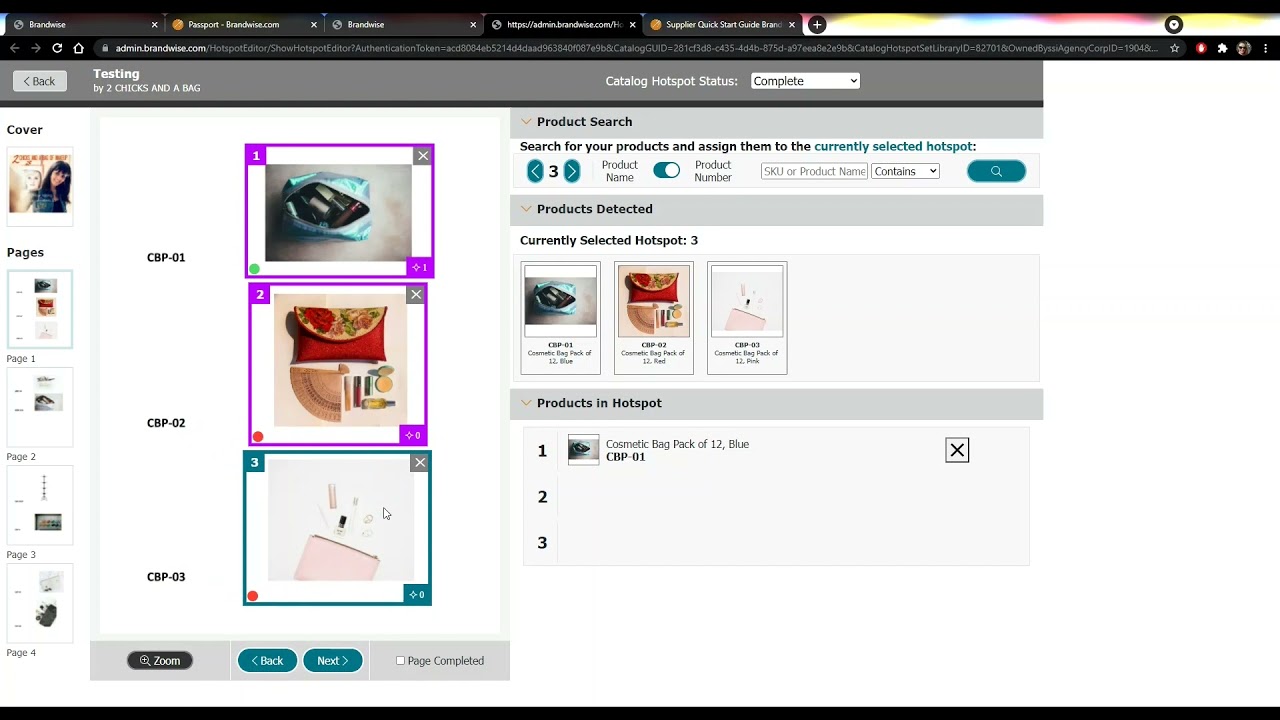Toggle Product Name / Product Number switch

666,171
